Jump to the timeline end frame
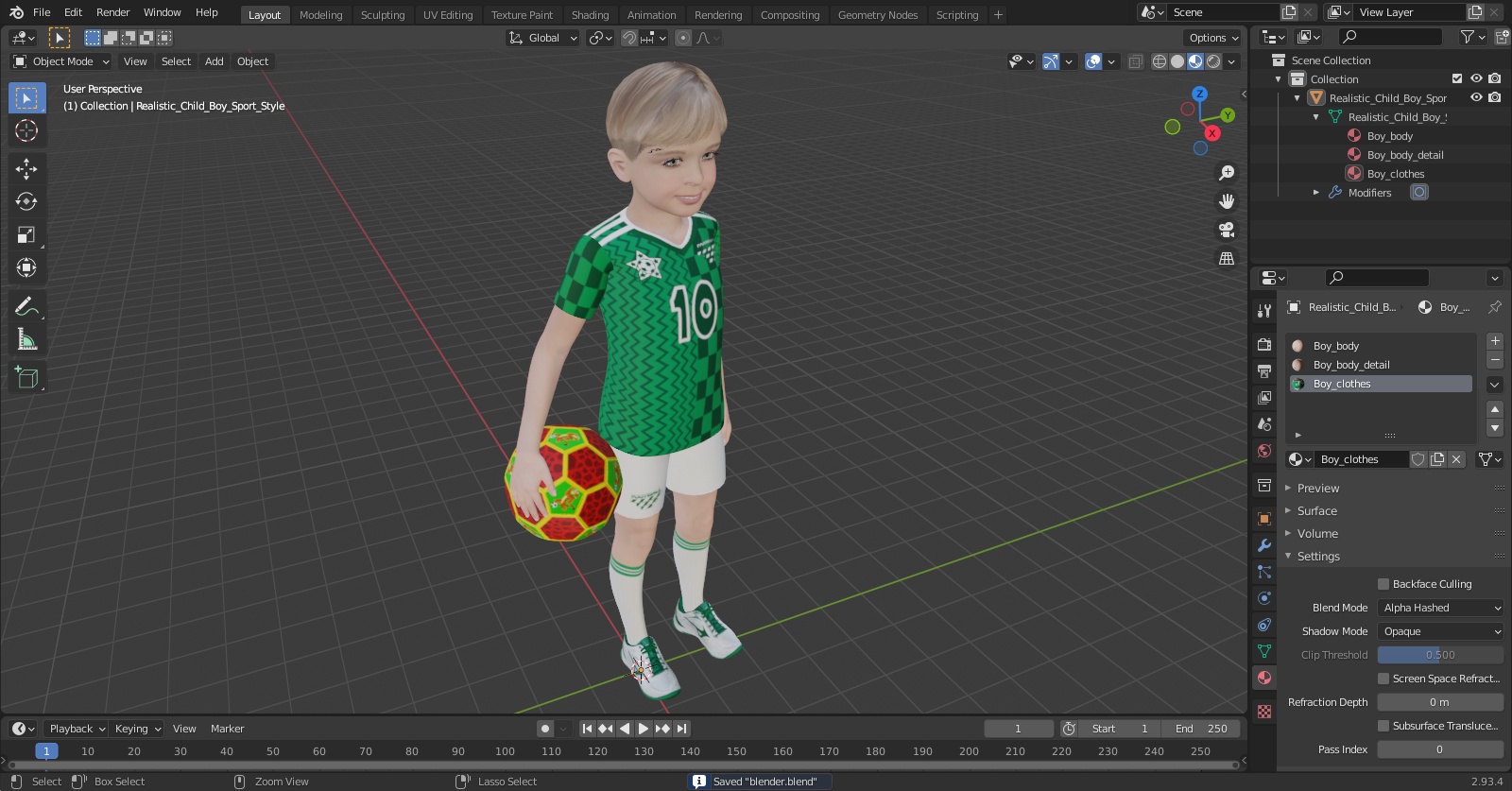This screenshot has height=791, width=1512. pyautogui.click(x=681, y=729)
